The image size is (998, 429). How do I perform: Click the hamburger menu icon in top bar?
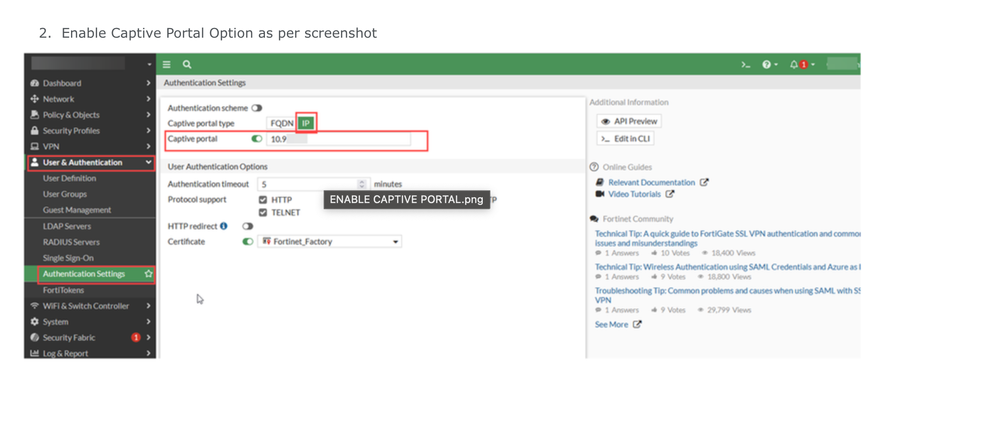[x=167, y=64]
